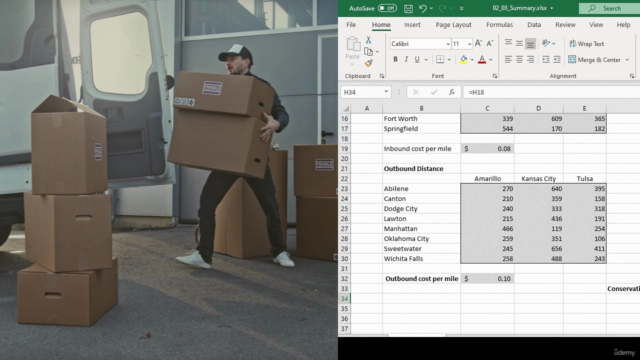Open the Name Box dropdown arrow
Viewport: 640px width, 360px height.
(x=386, y=92)
